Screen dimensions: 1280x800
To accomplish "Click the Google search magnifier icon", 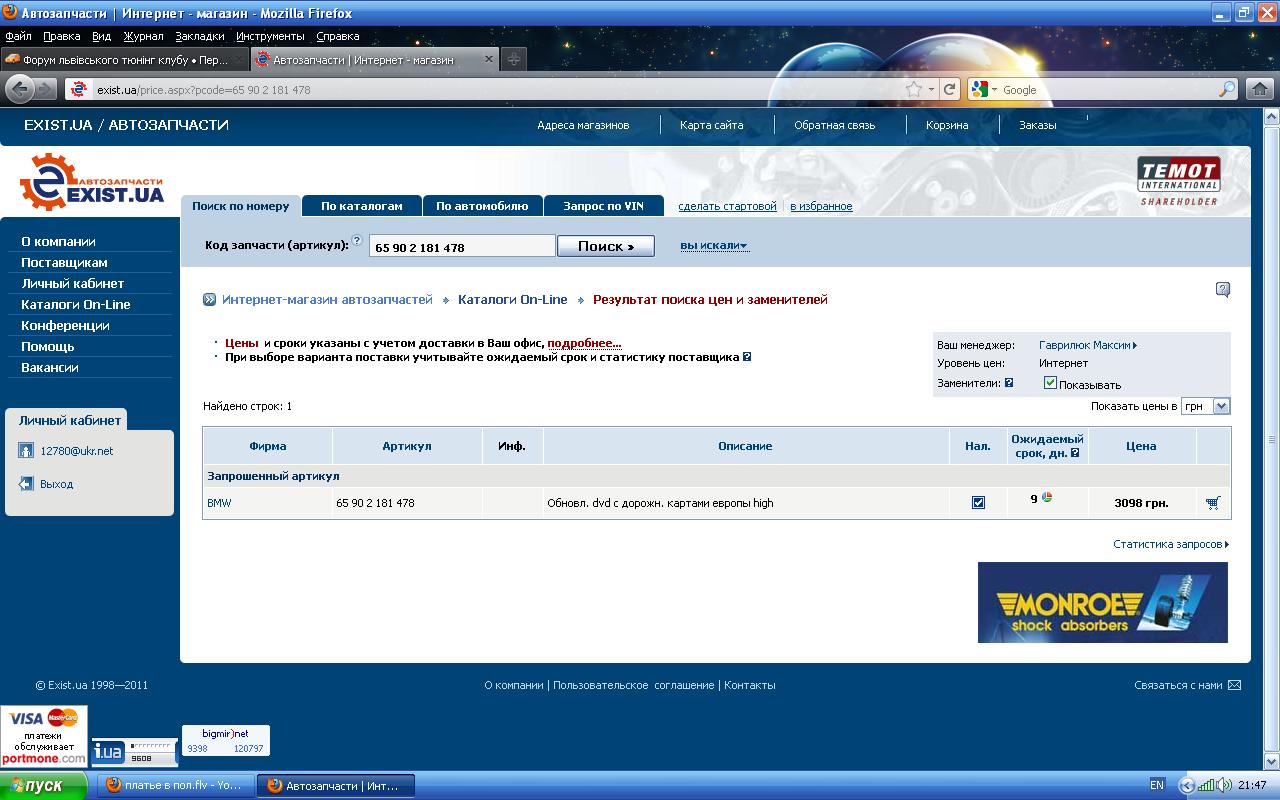I will tap(1227, 89).
